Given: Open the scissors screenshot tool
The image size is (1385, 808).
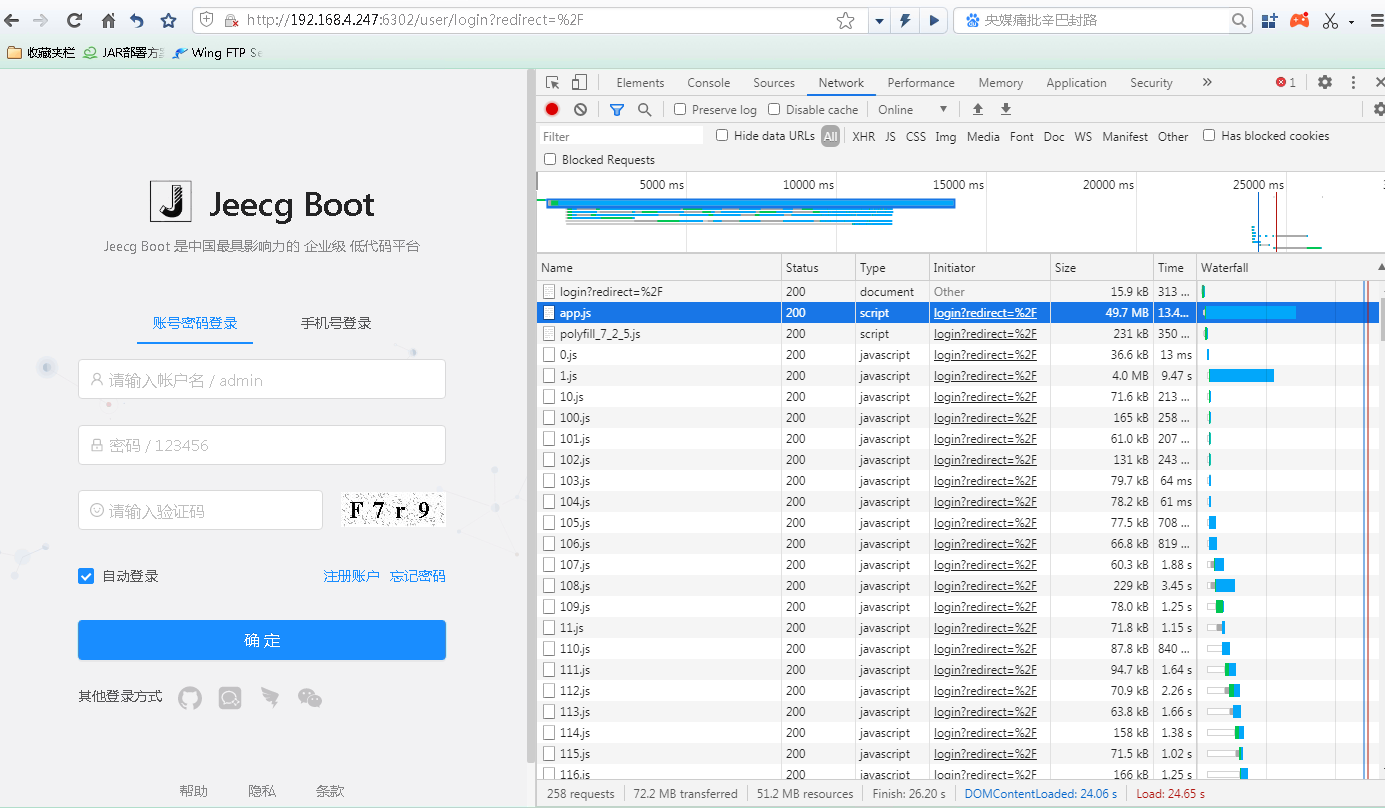Looking at the screenshot, I should [1330, 20].
